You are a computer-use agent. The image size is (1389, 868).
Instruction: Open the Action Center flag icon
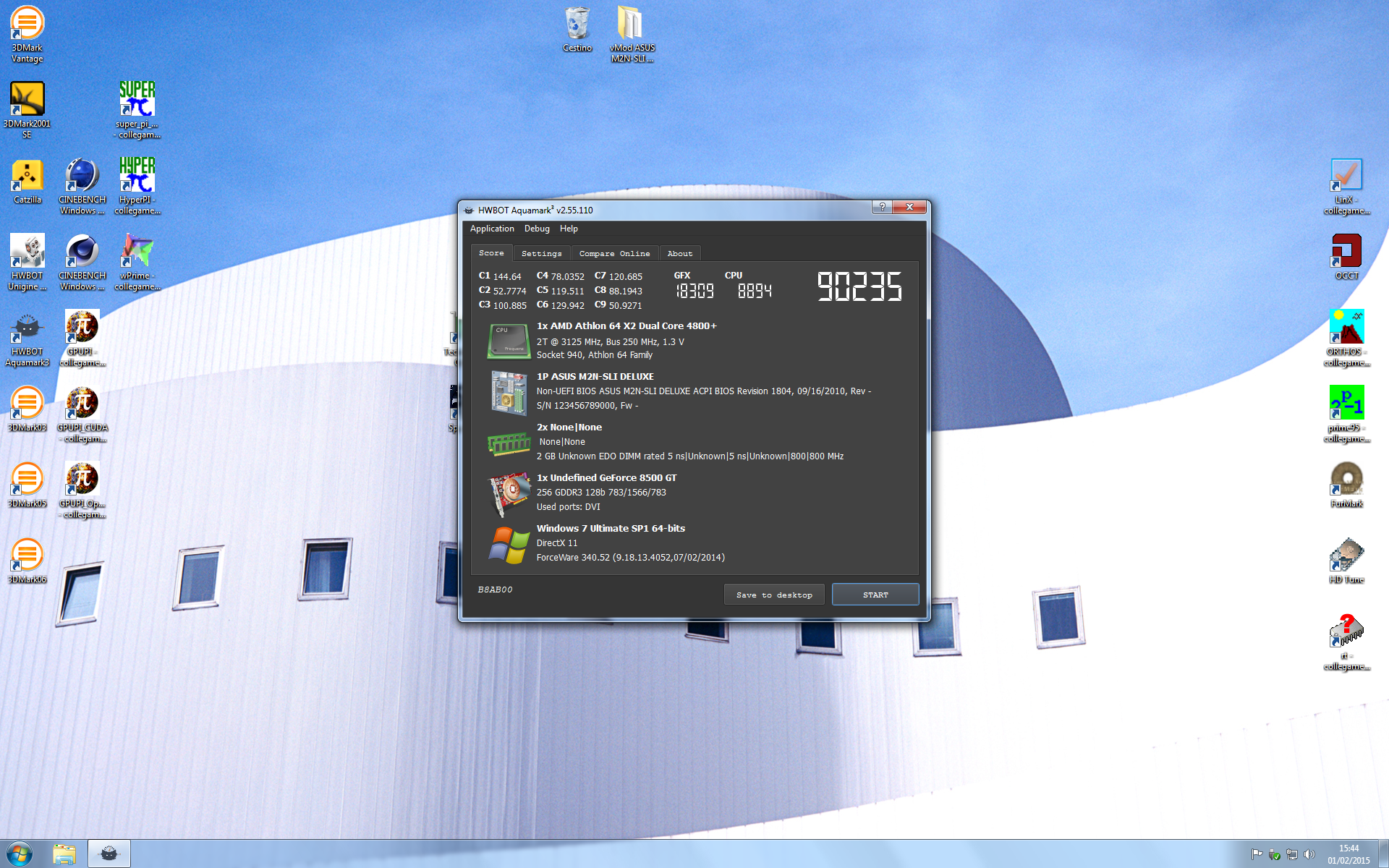[x=1257, y=854]
